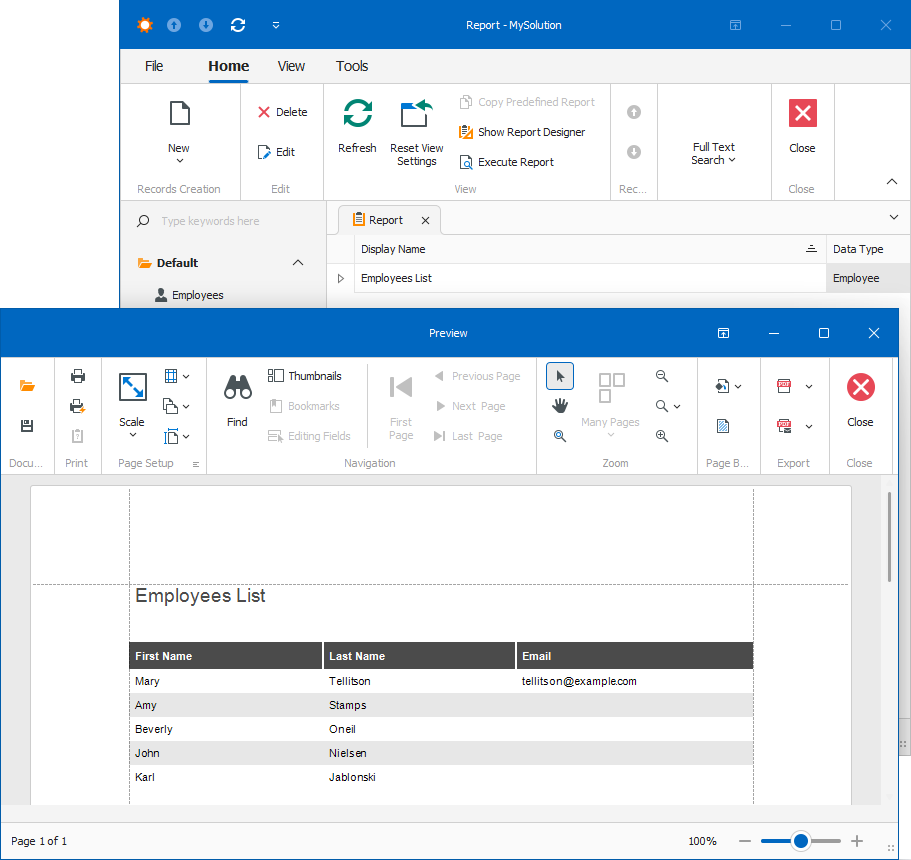Expand the Employees List row
911x860 pixels.
(341, 278)
